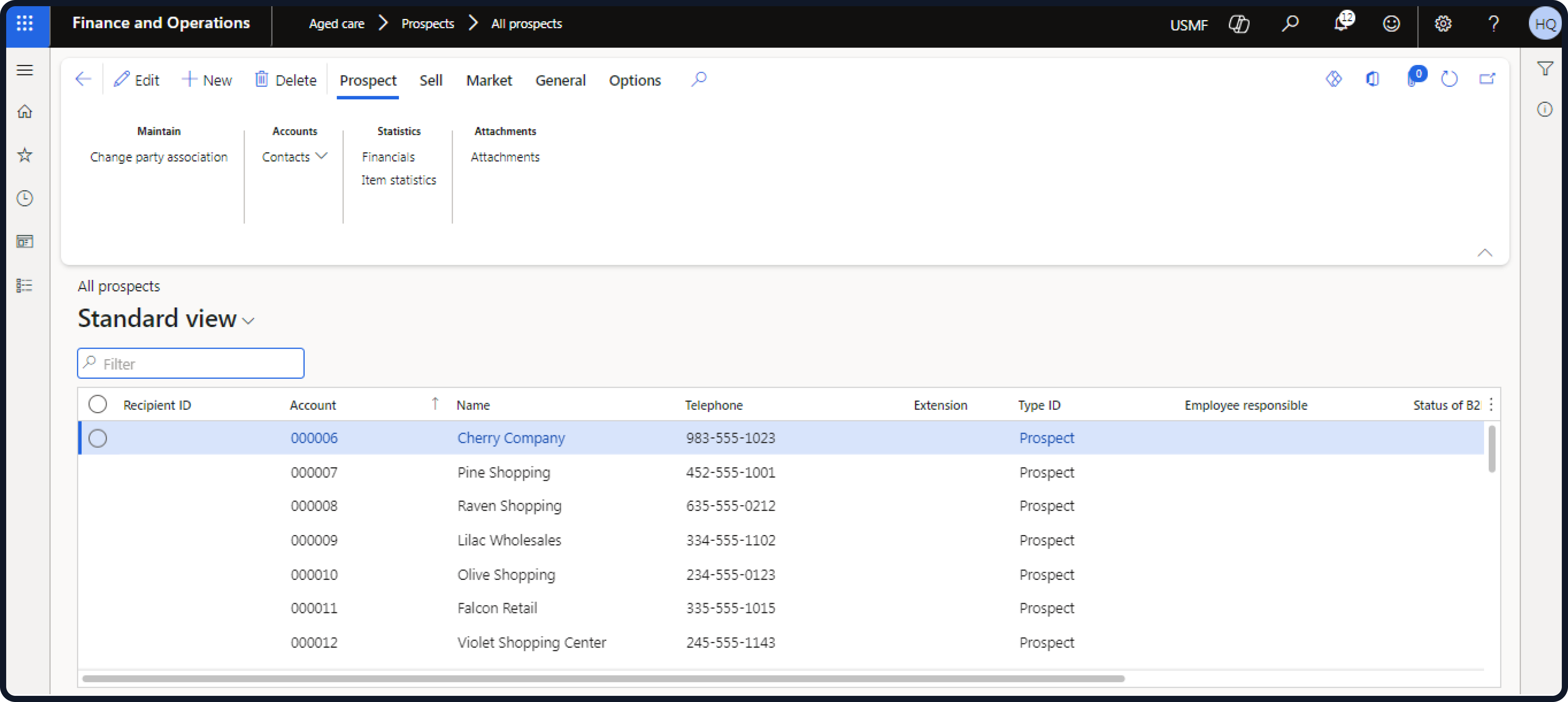Open the app launcher waffle menu

point(24,23)
